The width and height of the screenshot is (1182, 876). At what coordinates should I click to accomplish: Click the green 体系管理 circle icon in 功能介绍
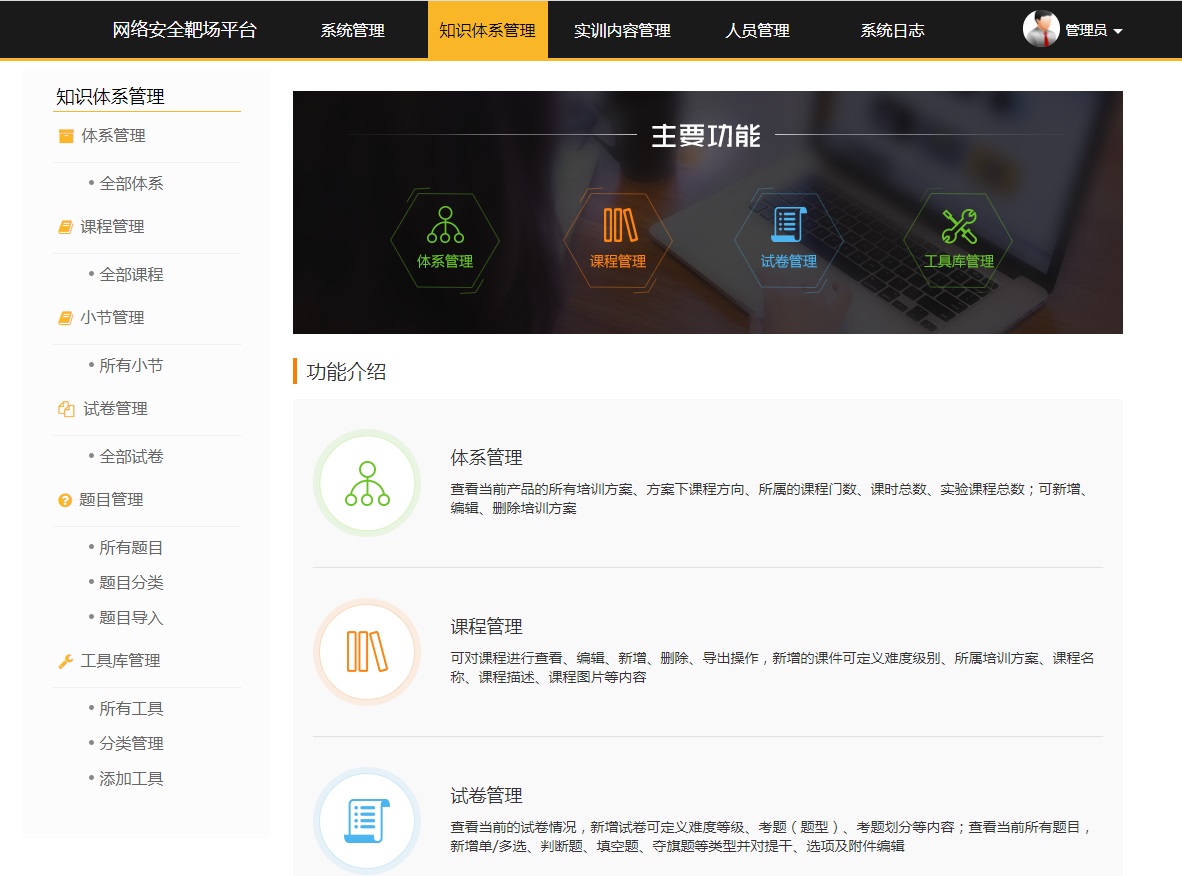tap(367, 483)
